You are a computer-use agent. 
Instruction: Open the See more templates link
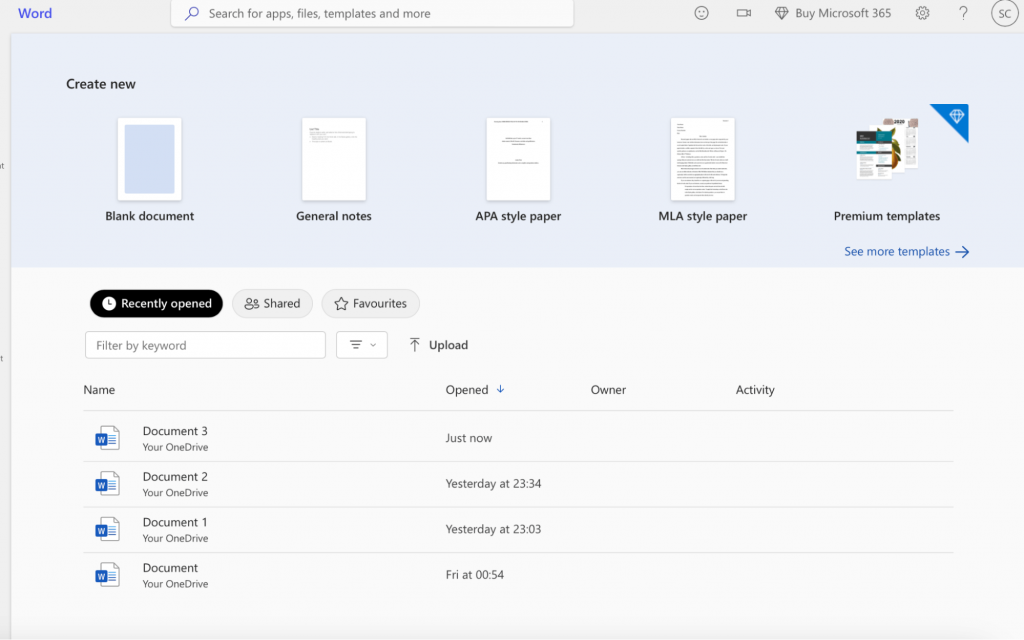[906, 251]
